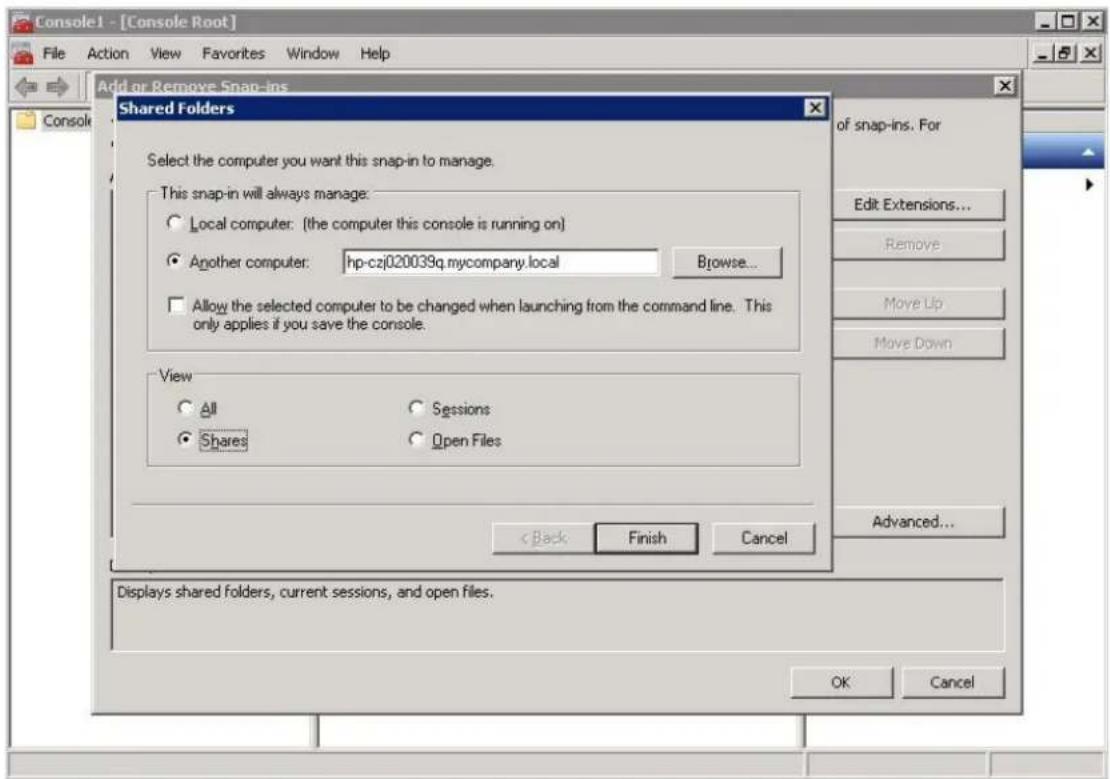Click the MMC console icon in menu bar

[22, 54]
